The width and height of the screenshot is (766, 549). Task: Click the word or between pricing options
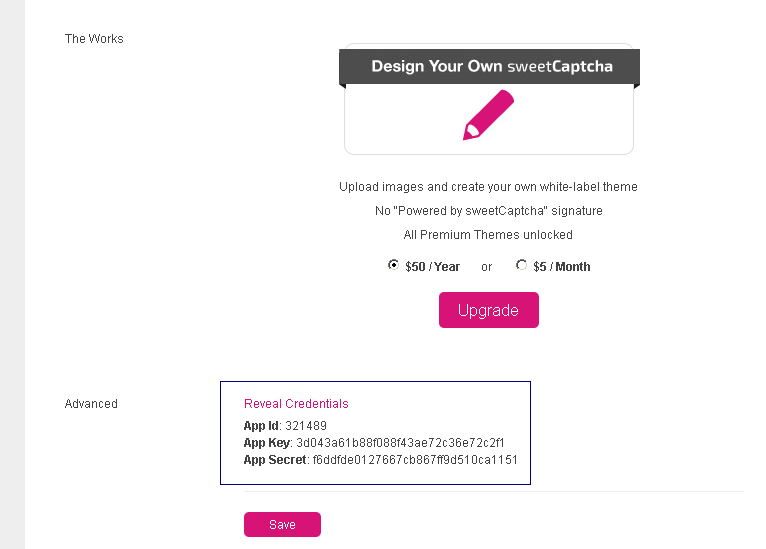487,267
